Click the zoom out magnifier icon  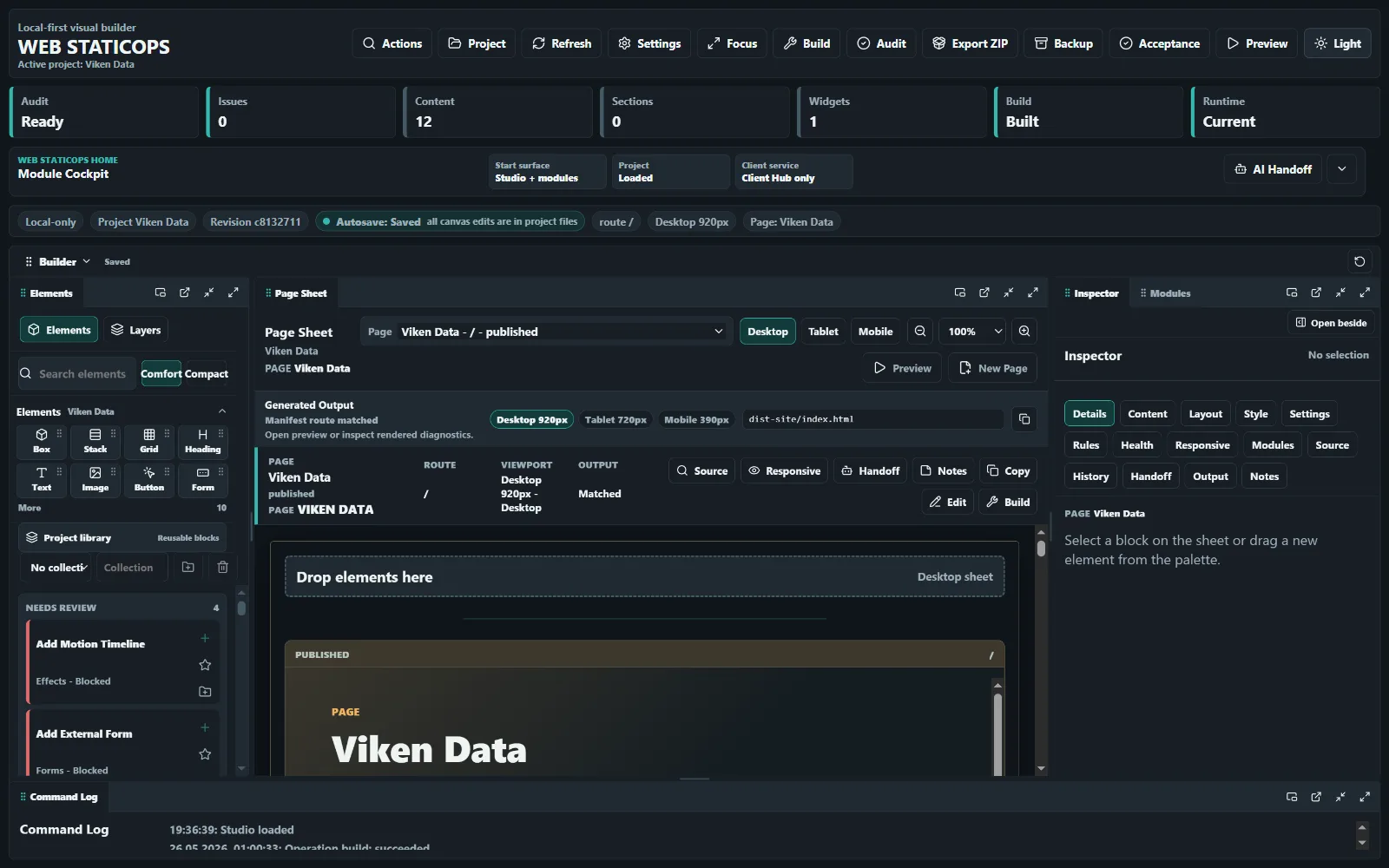(920, 332)
